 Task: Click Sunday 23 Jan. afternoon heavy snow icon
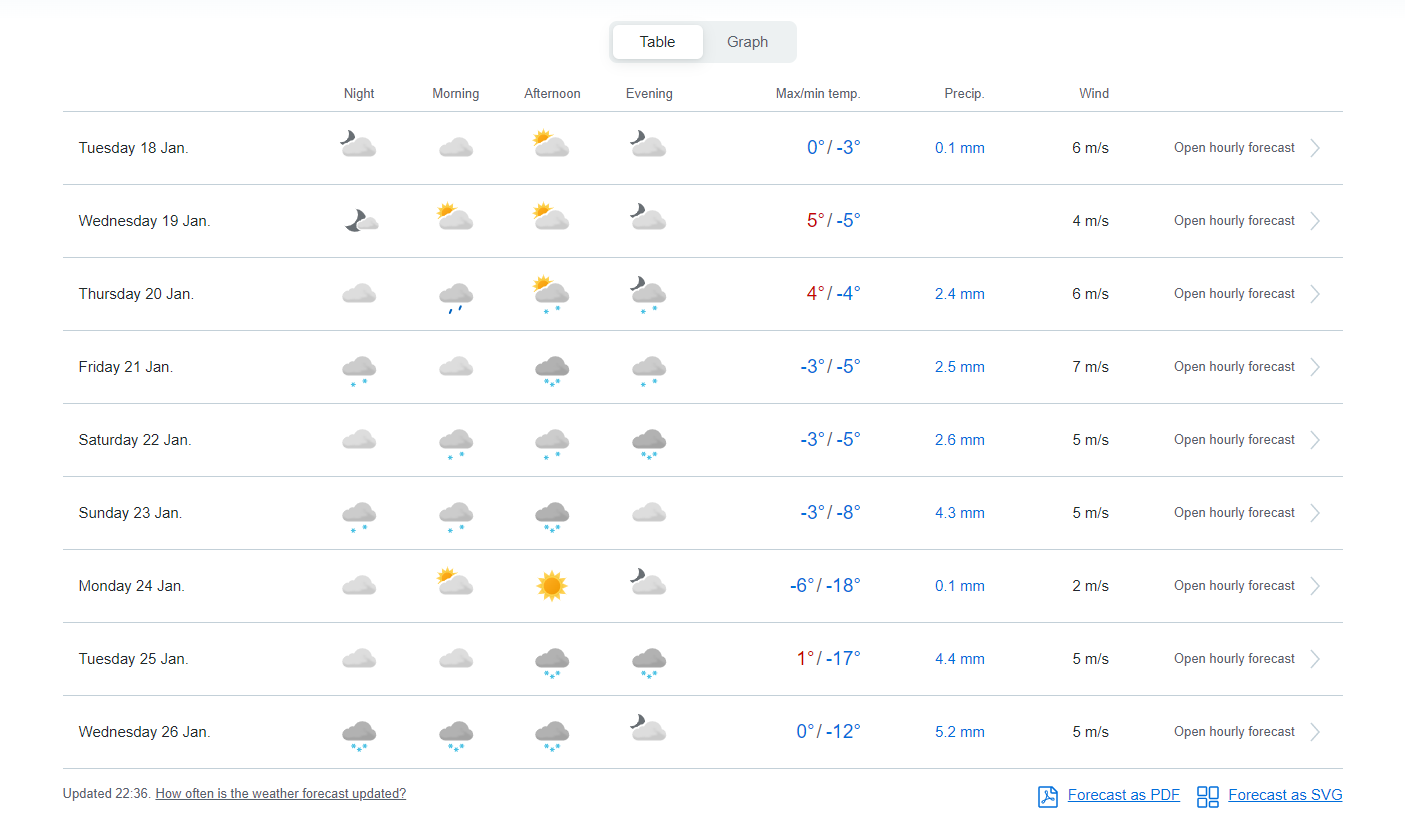(552, 514)
